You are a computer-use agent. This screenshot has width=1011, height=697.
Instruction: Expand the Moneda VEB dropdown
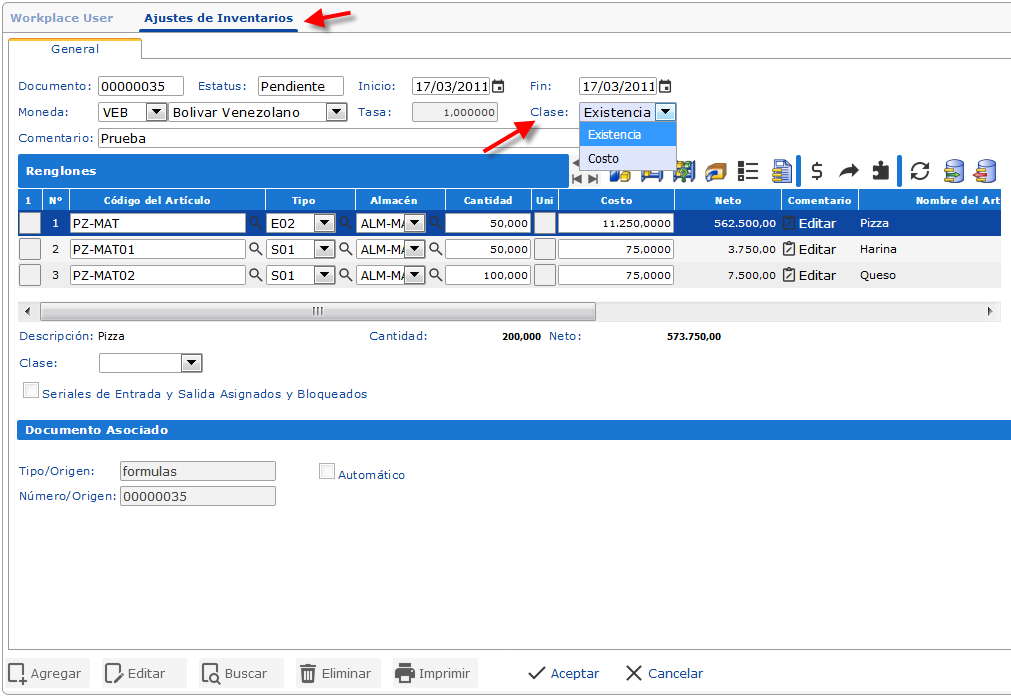[156, 112]
